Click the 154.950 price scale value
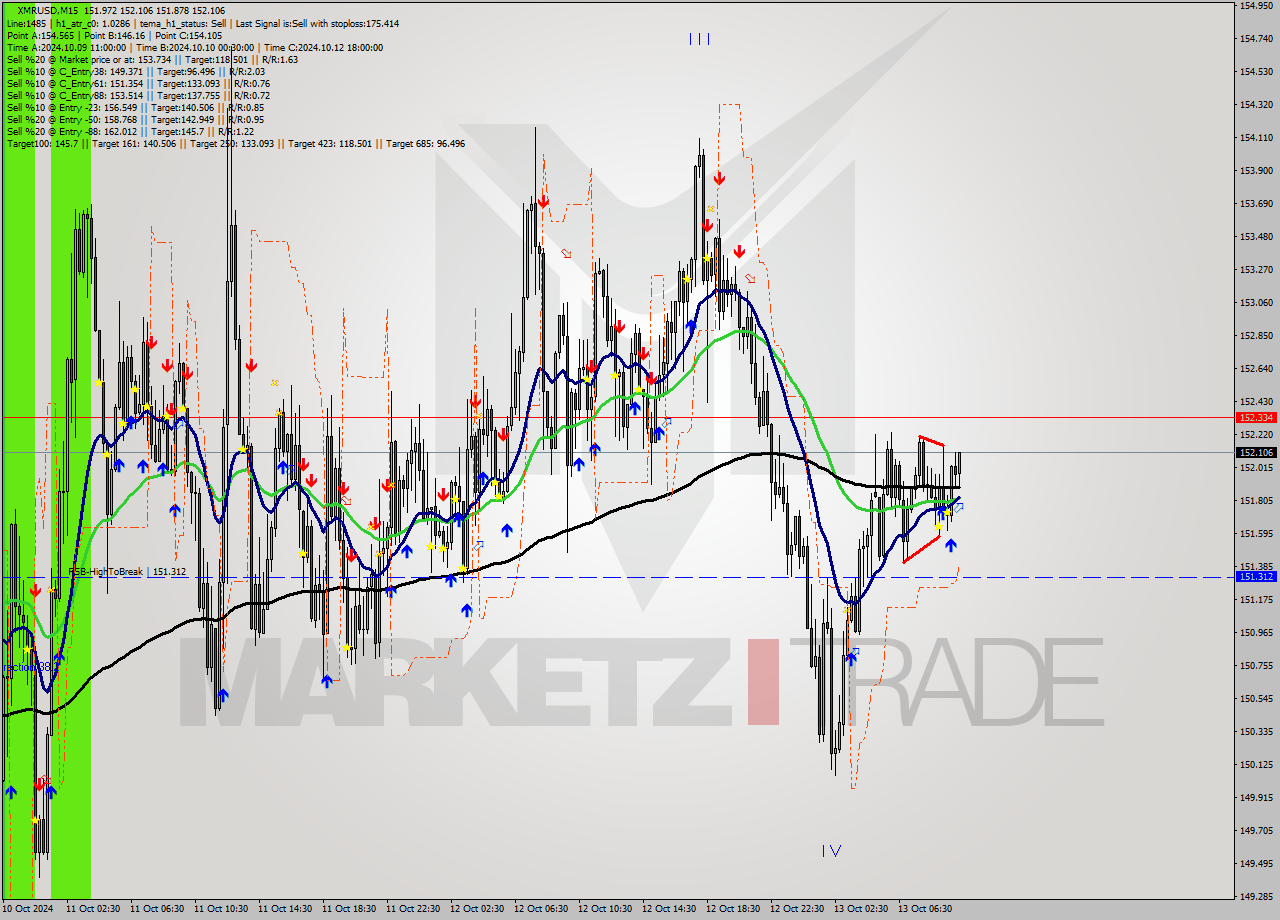The image size is (1280, 920). click(1255, 5)
